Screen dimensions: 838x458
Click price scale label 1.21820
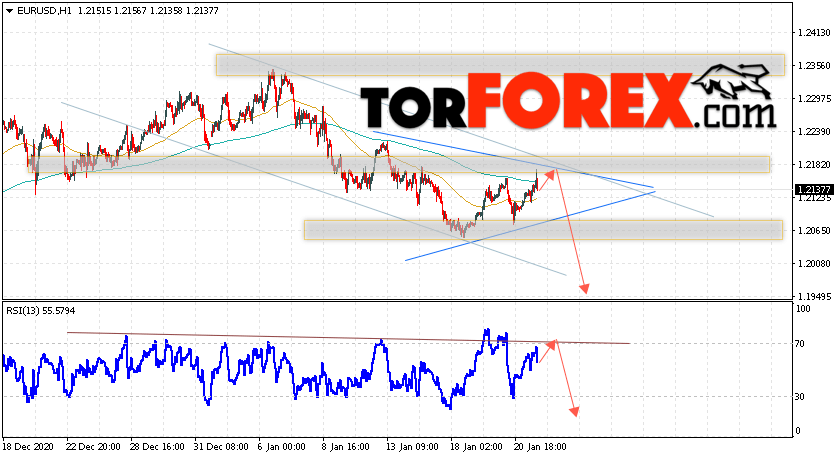tap(814, 165)
